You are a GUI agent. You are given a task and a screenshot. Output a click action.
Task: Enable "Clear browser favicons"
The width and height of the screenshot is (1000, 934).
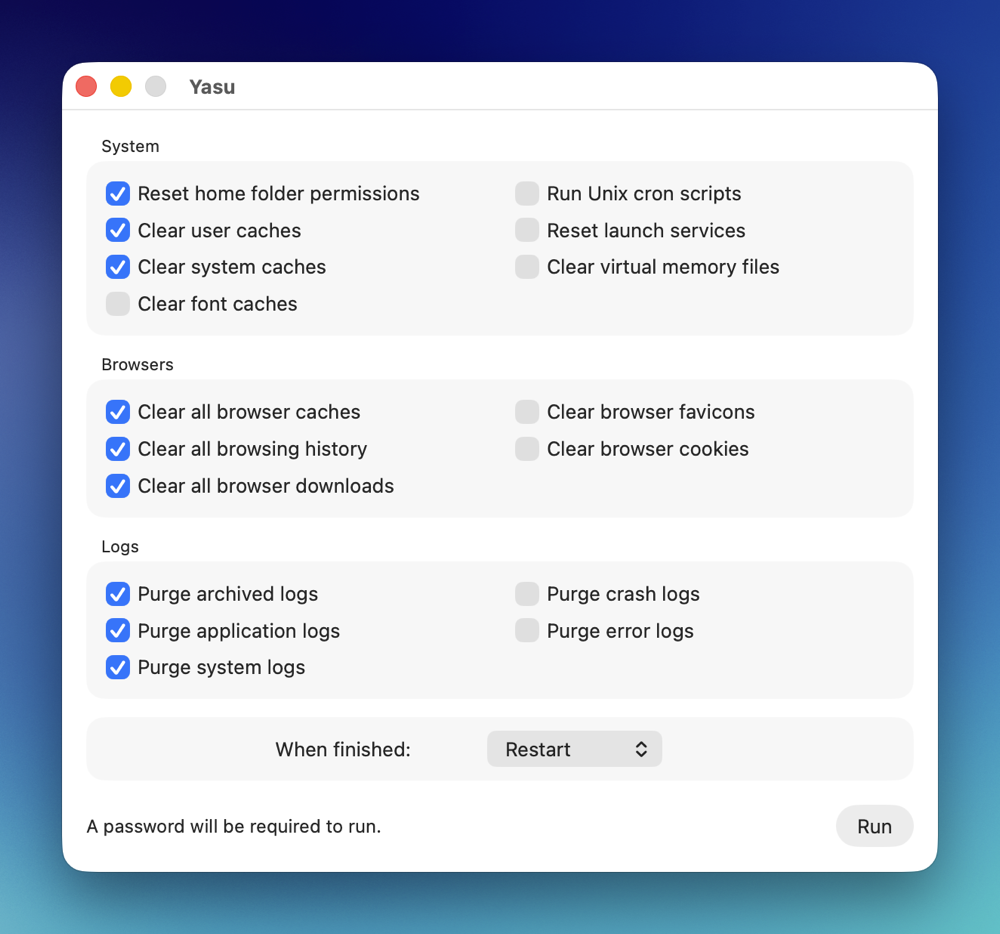(x=526, y=411)
